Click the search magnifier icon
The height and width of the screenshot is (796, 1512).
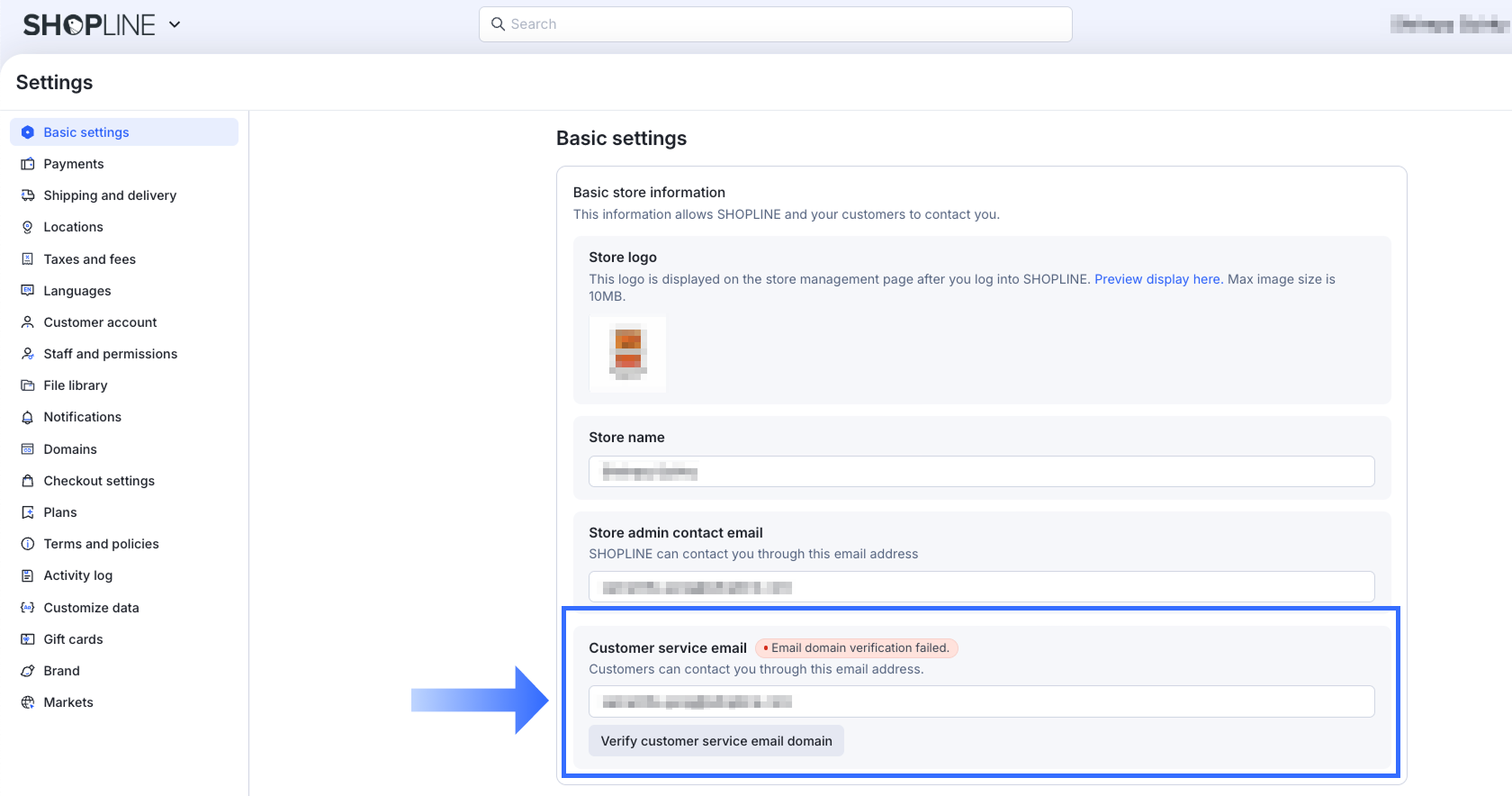coord(498,24)
